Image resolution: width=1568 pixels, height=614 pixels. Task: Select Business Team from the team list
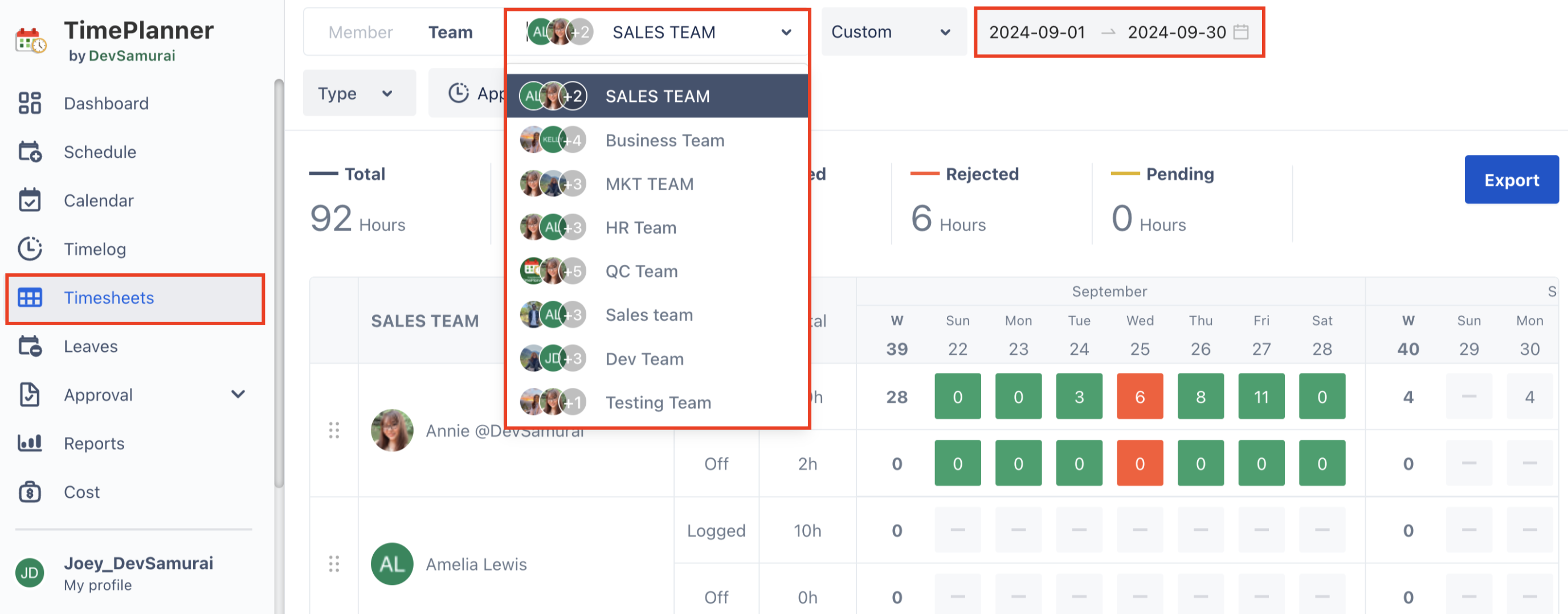coord(664,141)
